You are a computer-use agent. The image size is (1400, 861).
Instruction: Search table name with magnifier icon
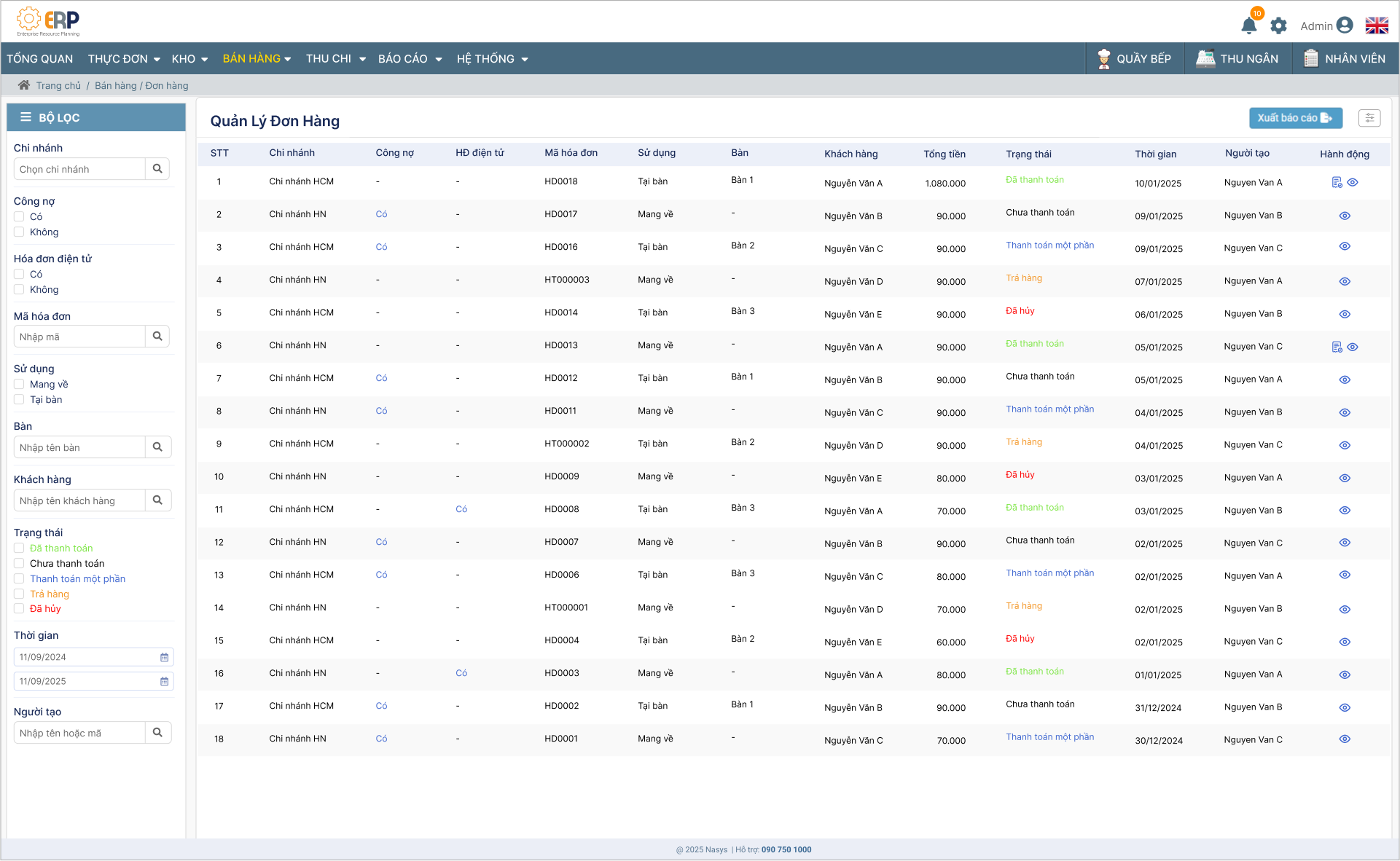click(x=157, y=447)
